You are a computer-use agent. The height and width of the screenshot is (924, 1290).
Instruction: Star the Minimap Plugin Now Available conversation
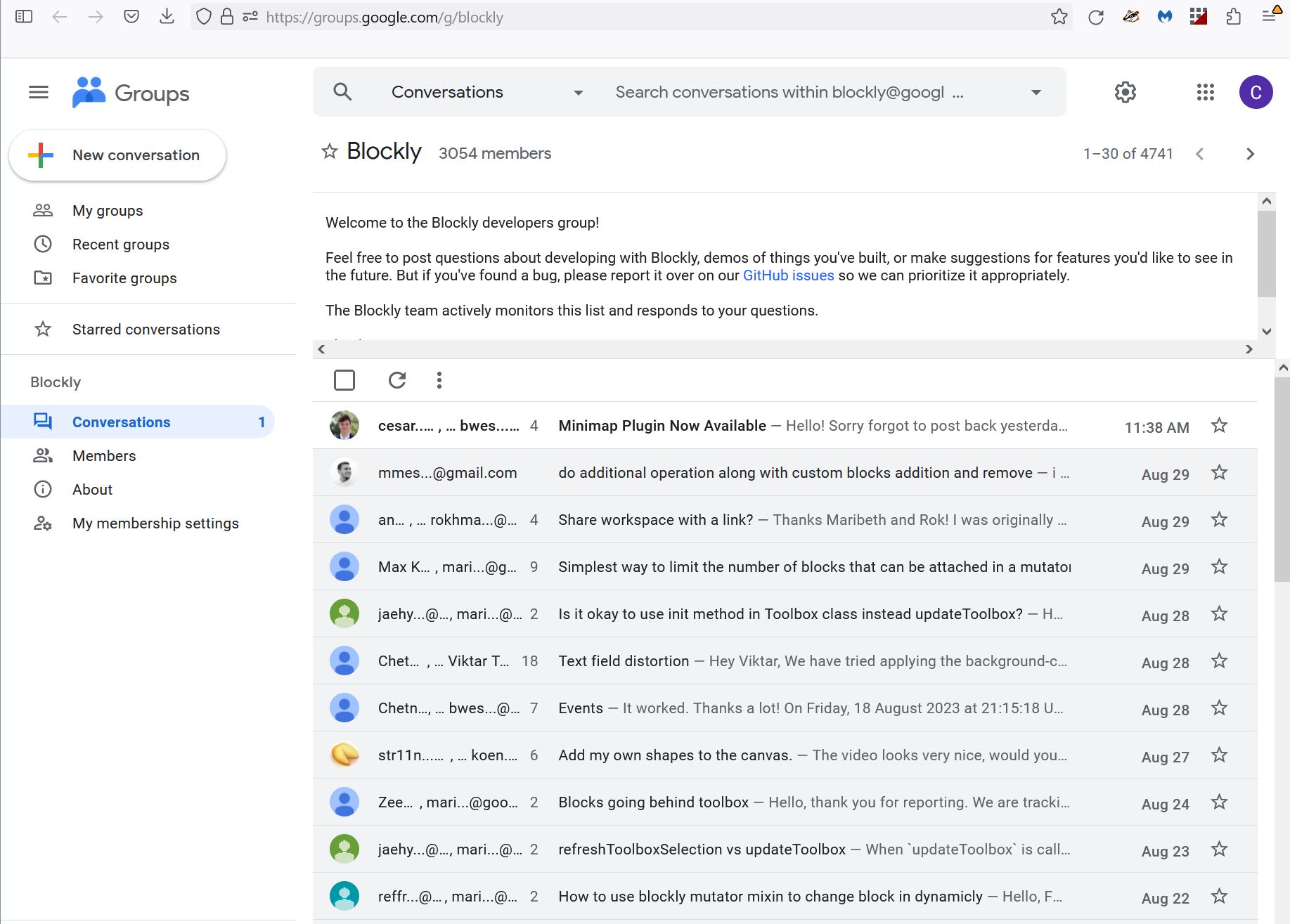tap(1219, 425)
